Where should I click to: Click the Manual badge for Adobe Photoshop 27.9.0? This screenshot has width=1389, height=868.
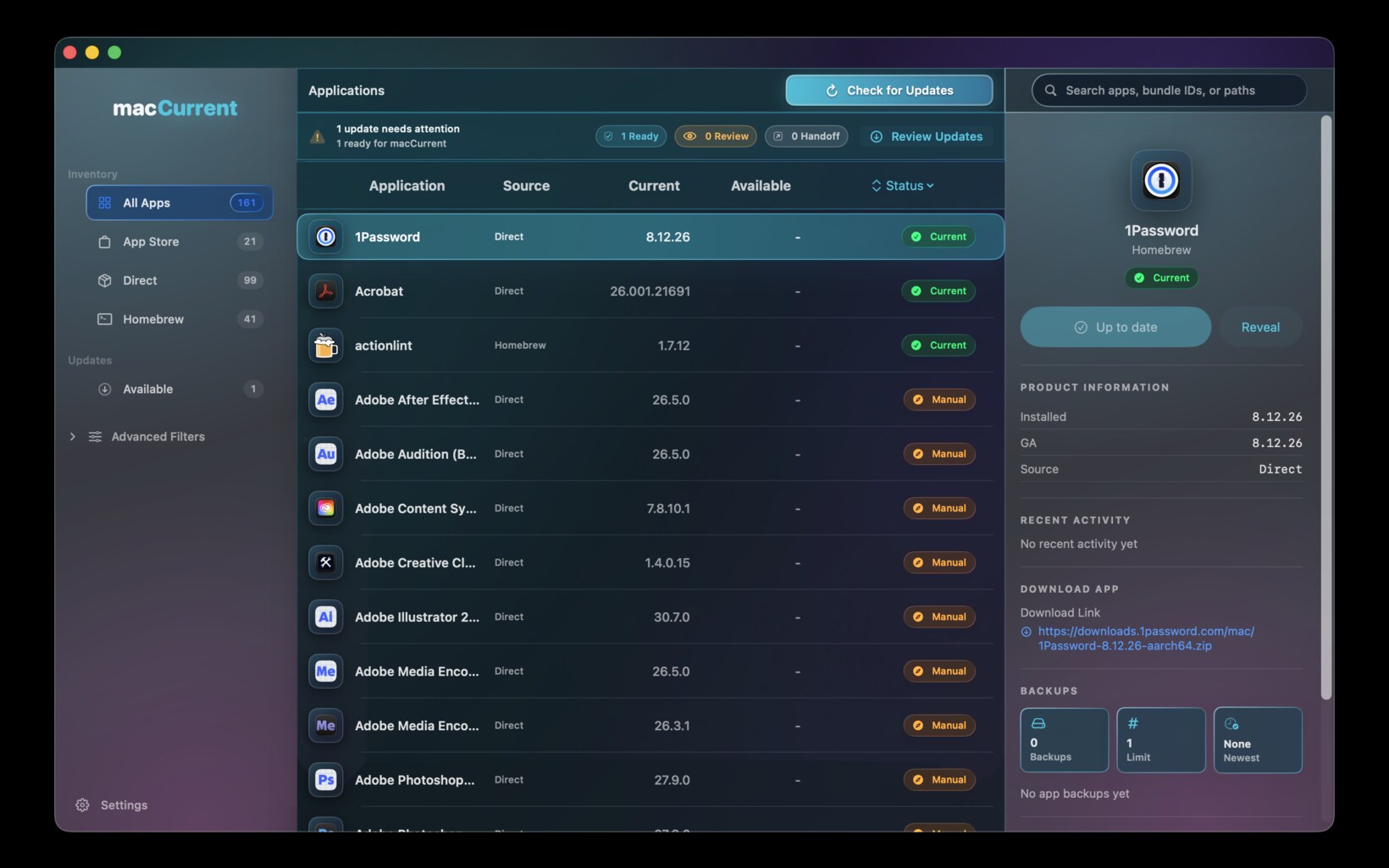click(x=939, y=780)
